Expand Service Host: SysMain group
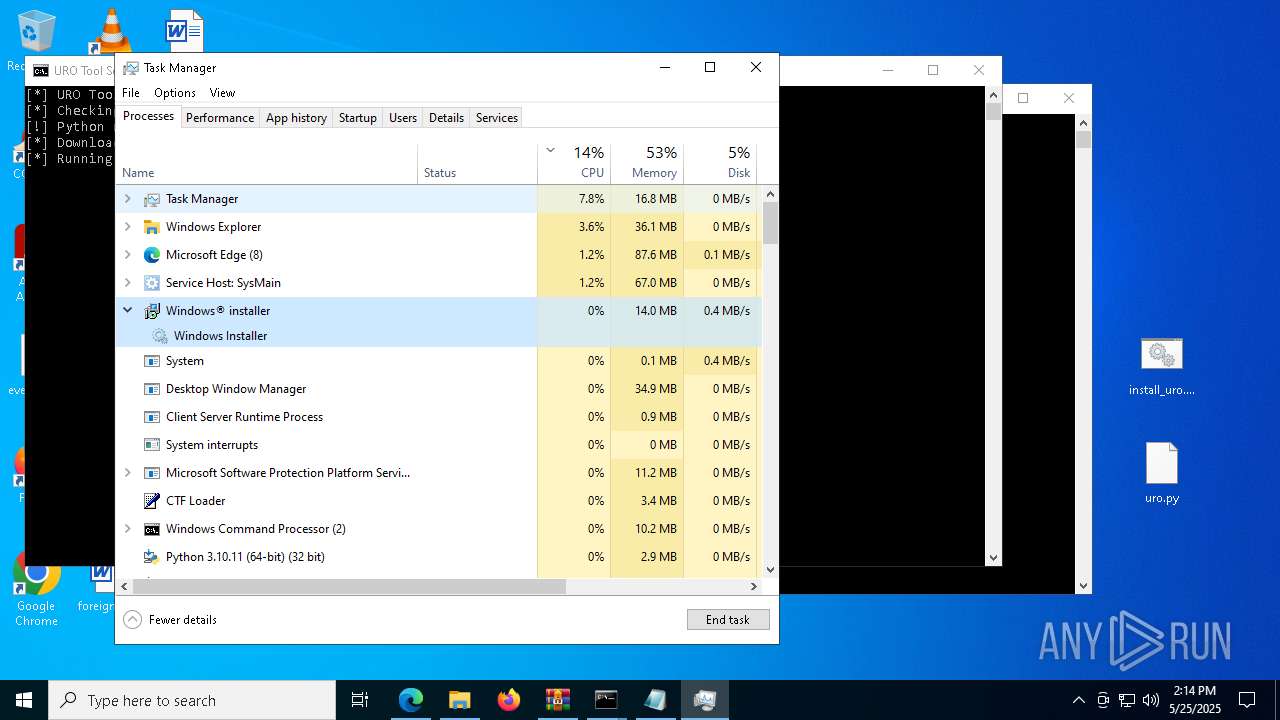This screenshot has width=1280, height=720. pyautogui.click(x=127, y=283)
